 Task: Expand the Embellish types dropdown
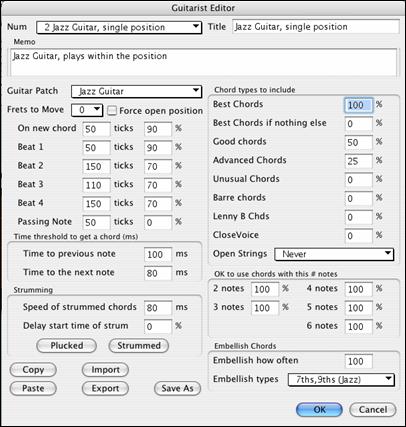341,379
